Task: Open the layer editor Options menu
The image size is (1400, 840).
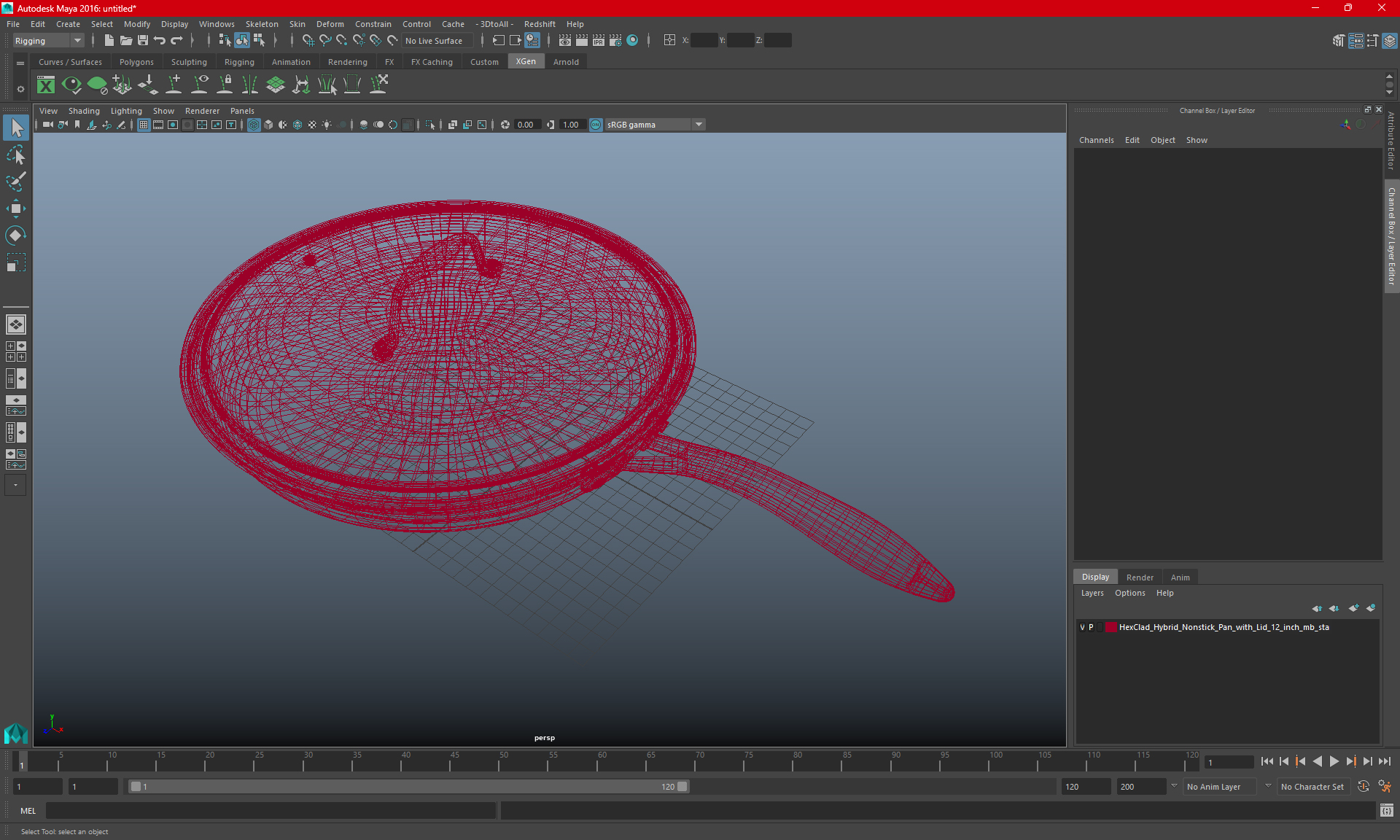Action: [x=1129, y=593]
